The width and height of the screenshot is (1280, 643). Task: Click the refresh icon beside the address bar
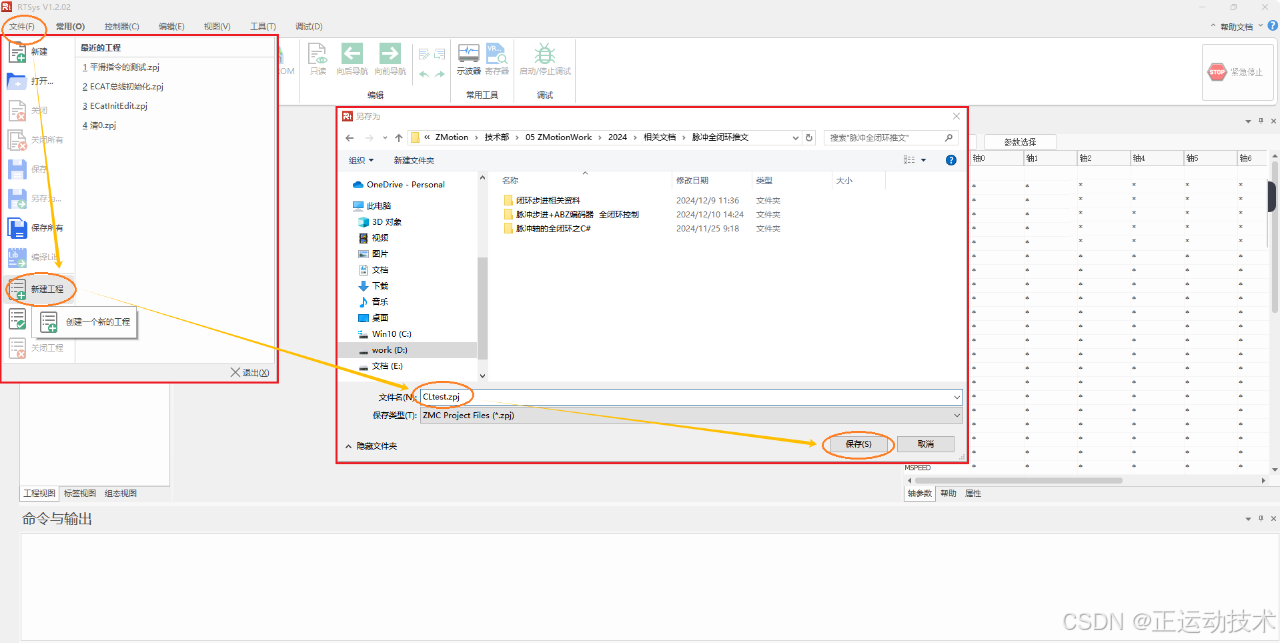coord(808,137)
